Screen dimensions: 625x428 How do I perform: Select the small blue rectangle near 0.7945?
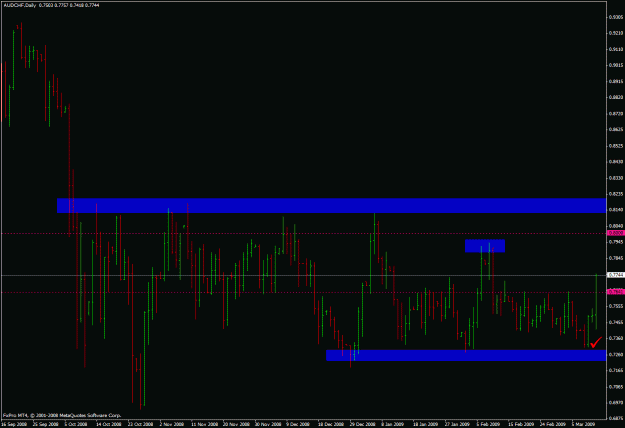coord(485,245)
